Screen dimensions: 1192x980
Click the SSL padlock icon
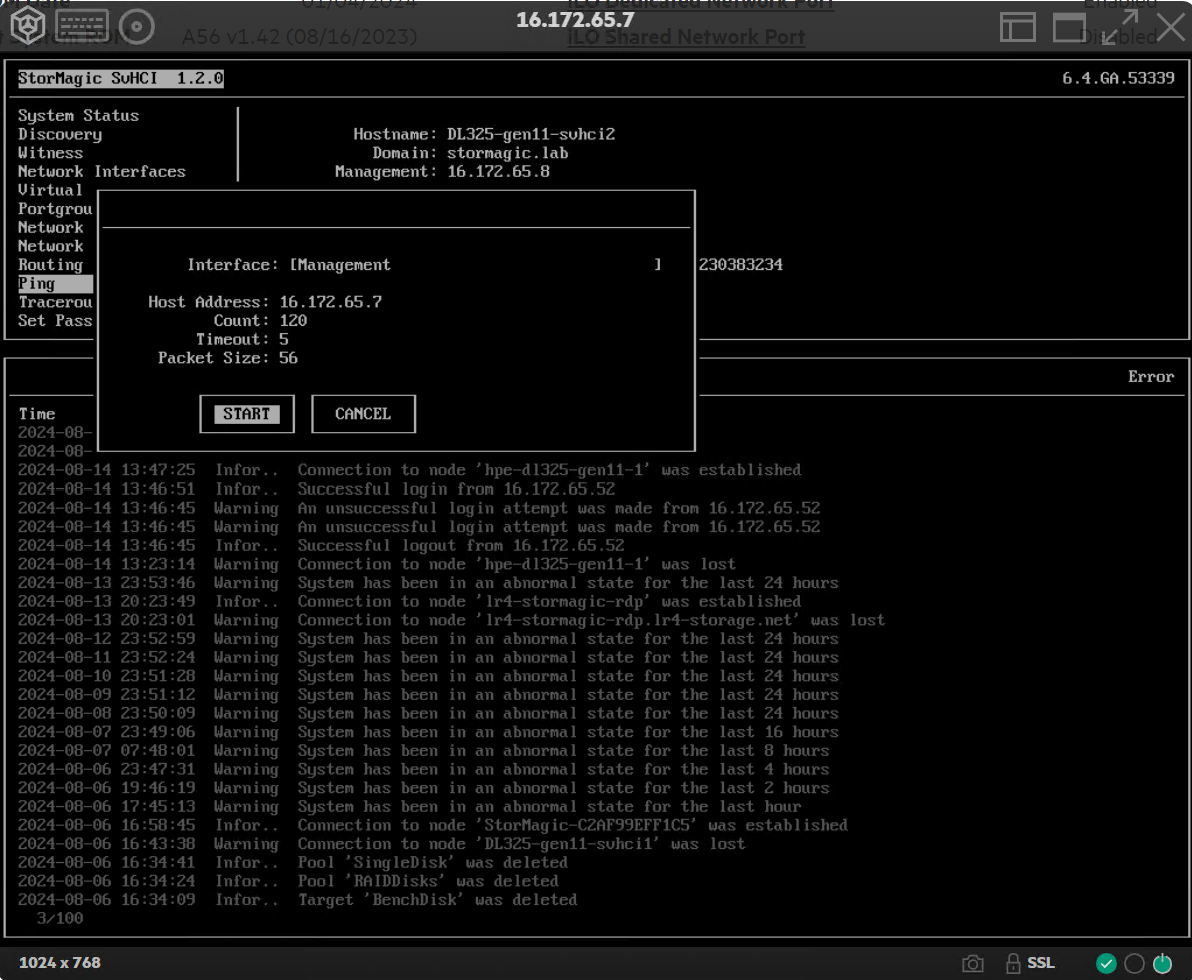tap(1013, 963)
